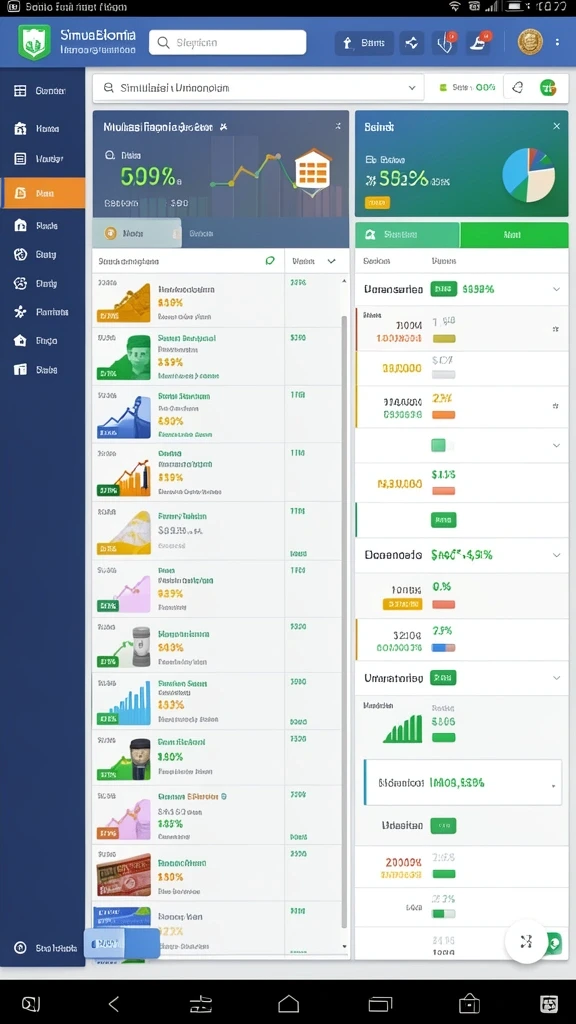Toggle the green switch in last row

click(x=443, y=914)
